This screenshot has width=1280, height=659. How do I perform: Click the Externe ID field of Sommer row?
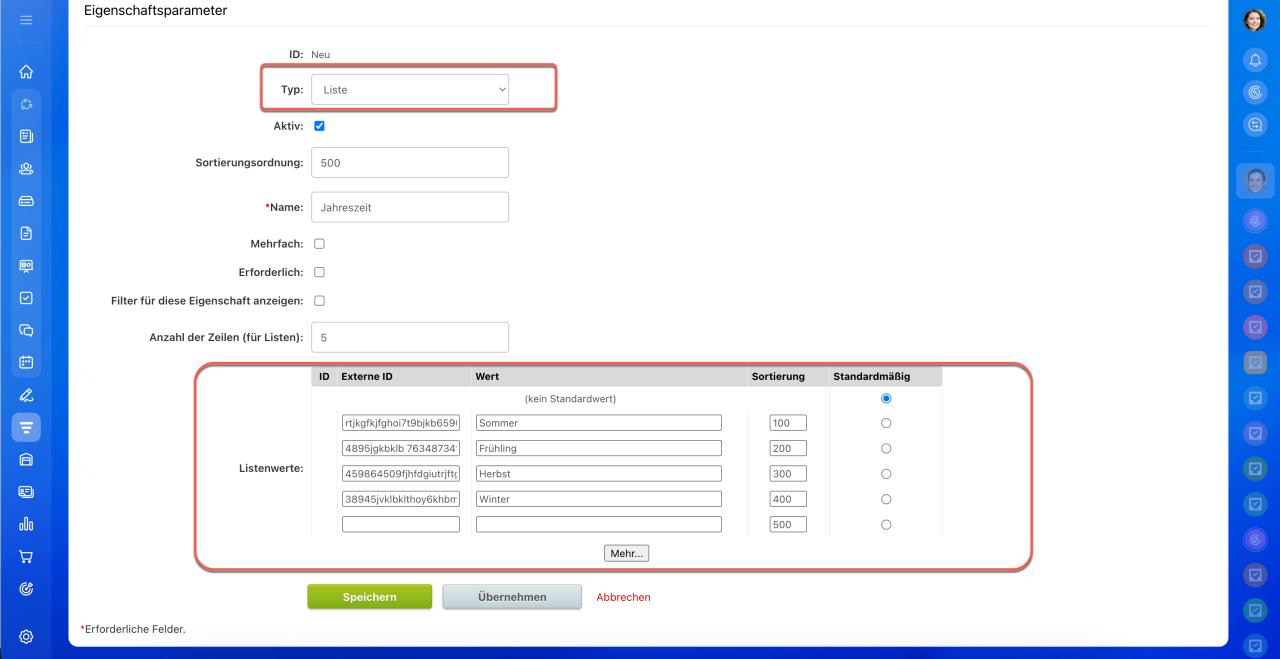[x=401, y=423]
